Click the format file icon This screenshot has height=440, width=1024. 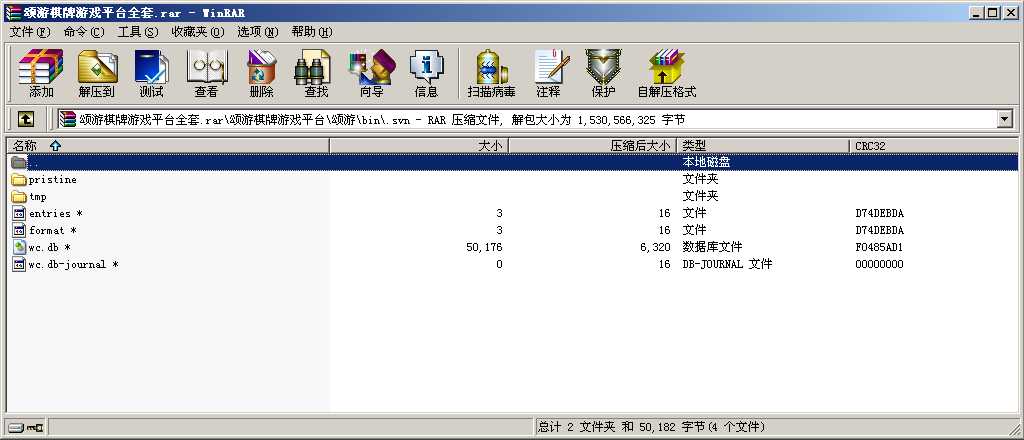(x=19, y=230)
